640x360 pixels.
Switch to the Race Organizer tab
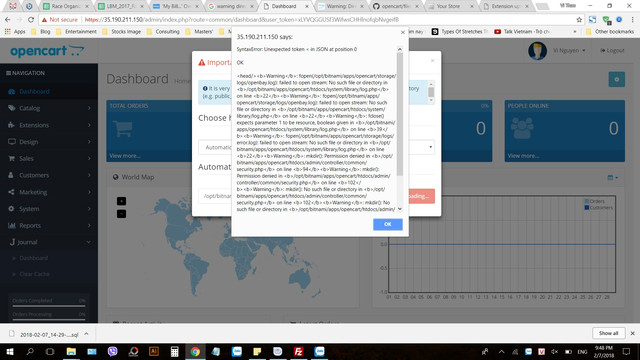tap(66, 6)
